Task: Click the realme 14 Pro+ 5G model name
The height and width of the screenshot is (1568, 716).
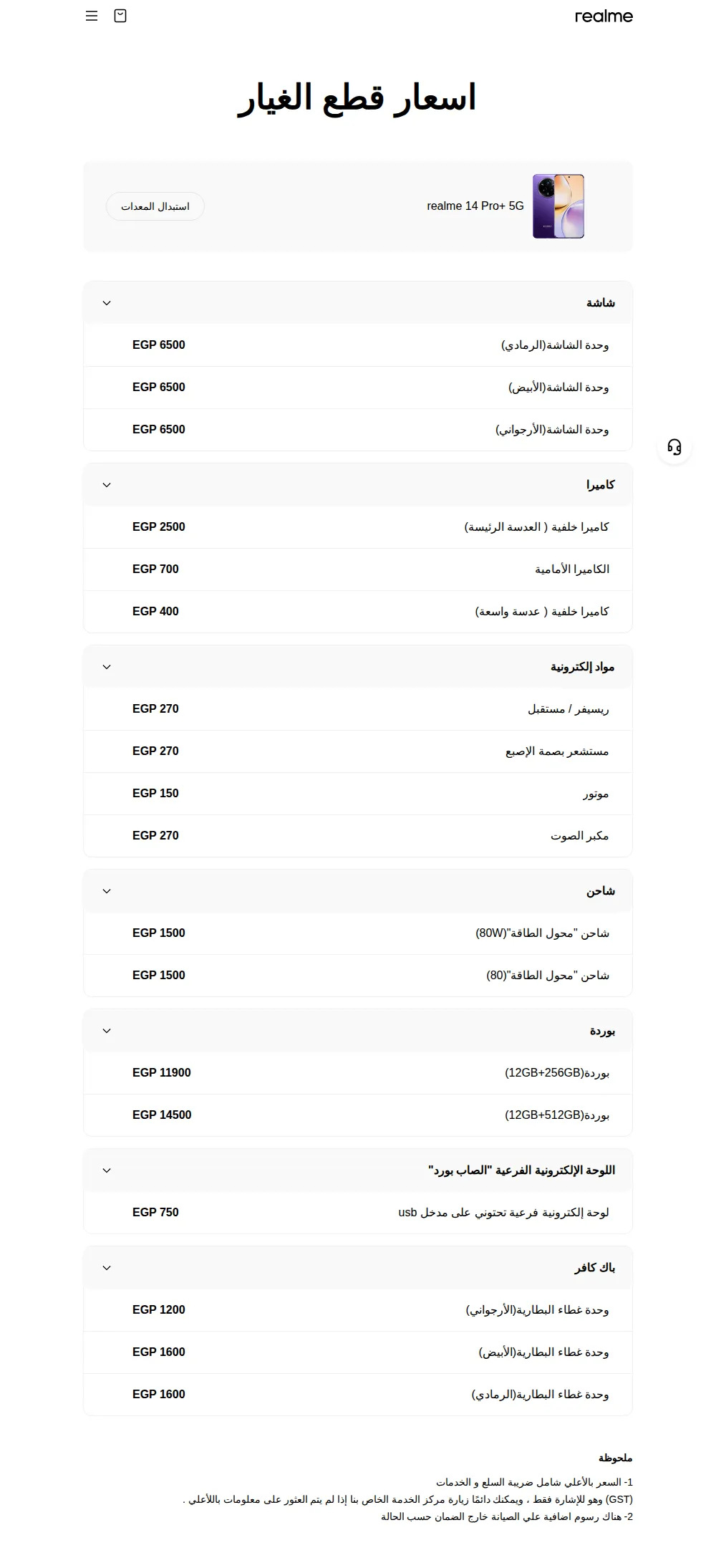Action: [475, 206]
